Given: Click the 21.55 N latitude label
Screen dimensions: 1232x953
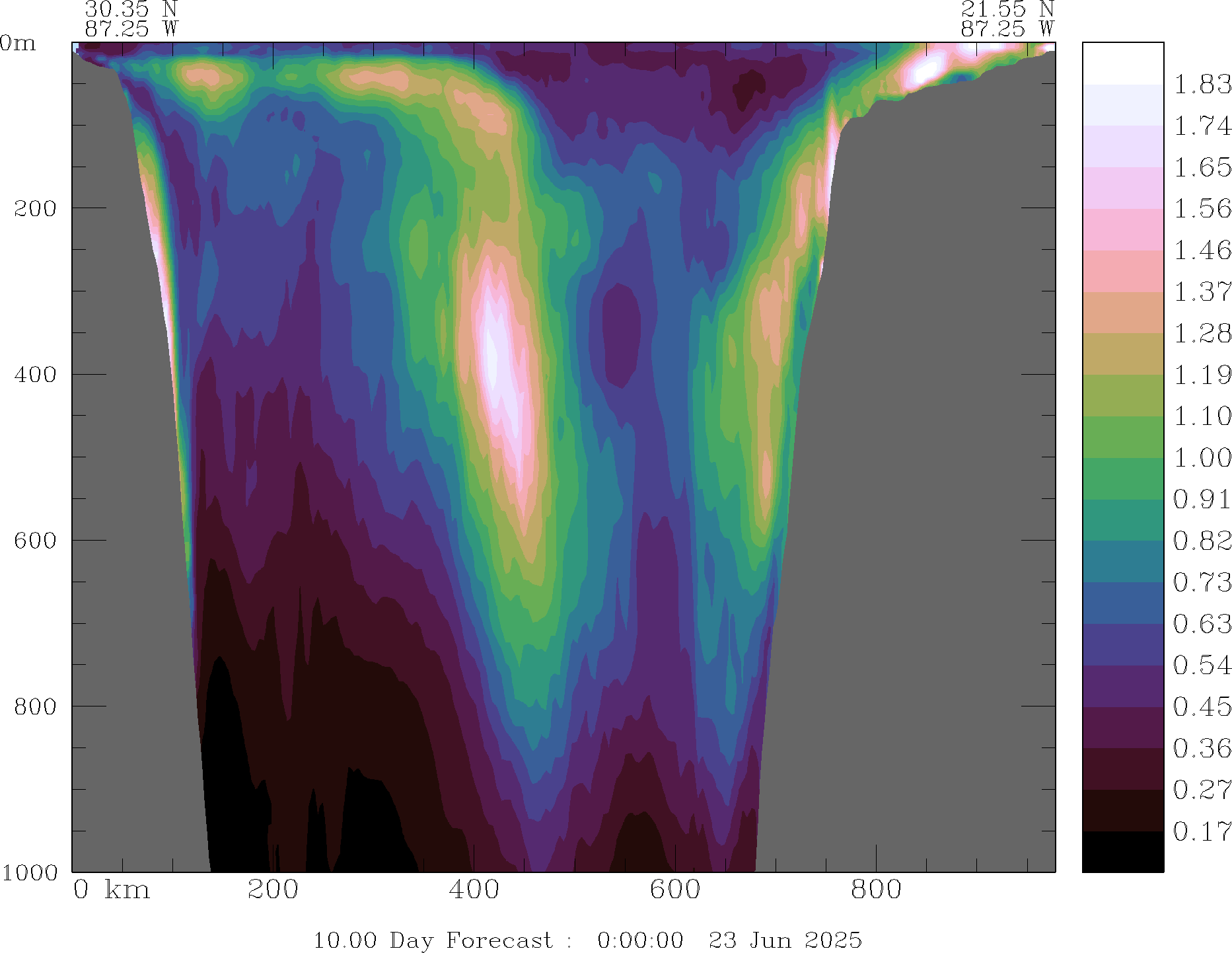Looking at the screenshot, I should point(1007,9).
